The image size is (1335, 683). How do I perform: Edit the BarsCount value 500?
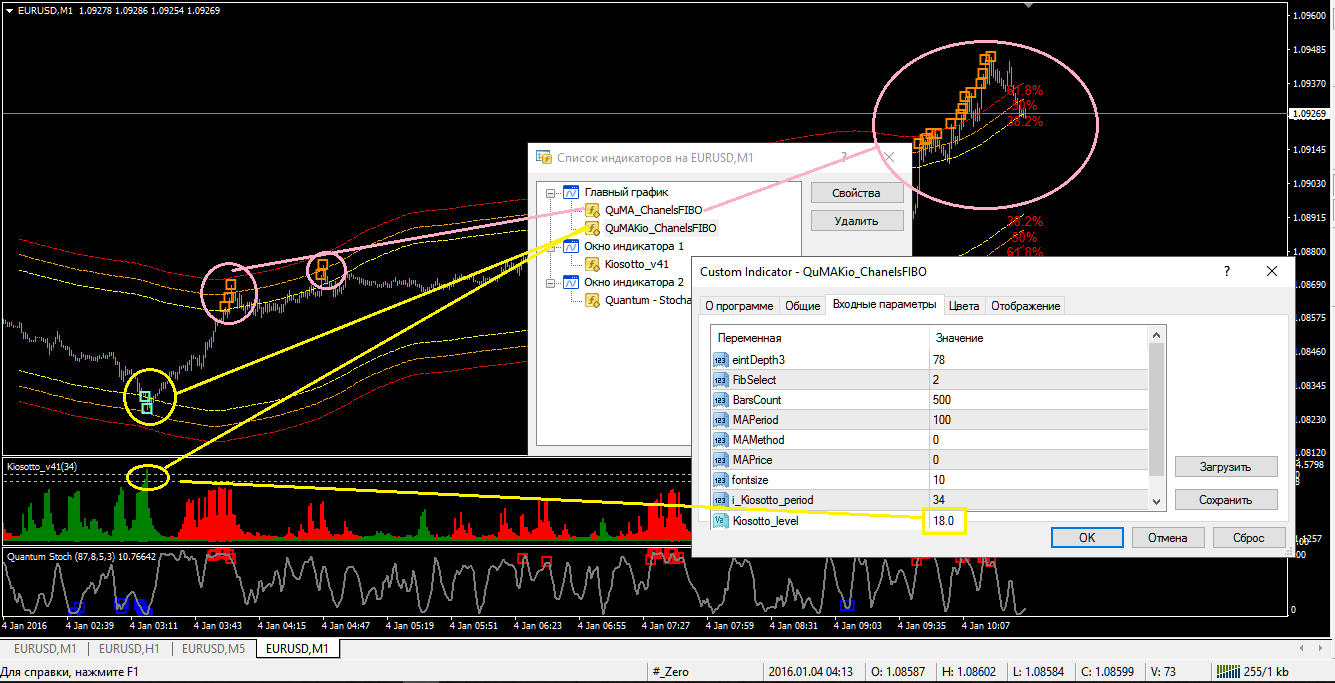(x=1038, y=400)
